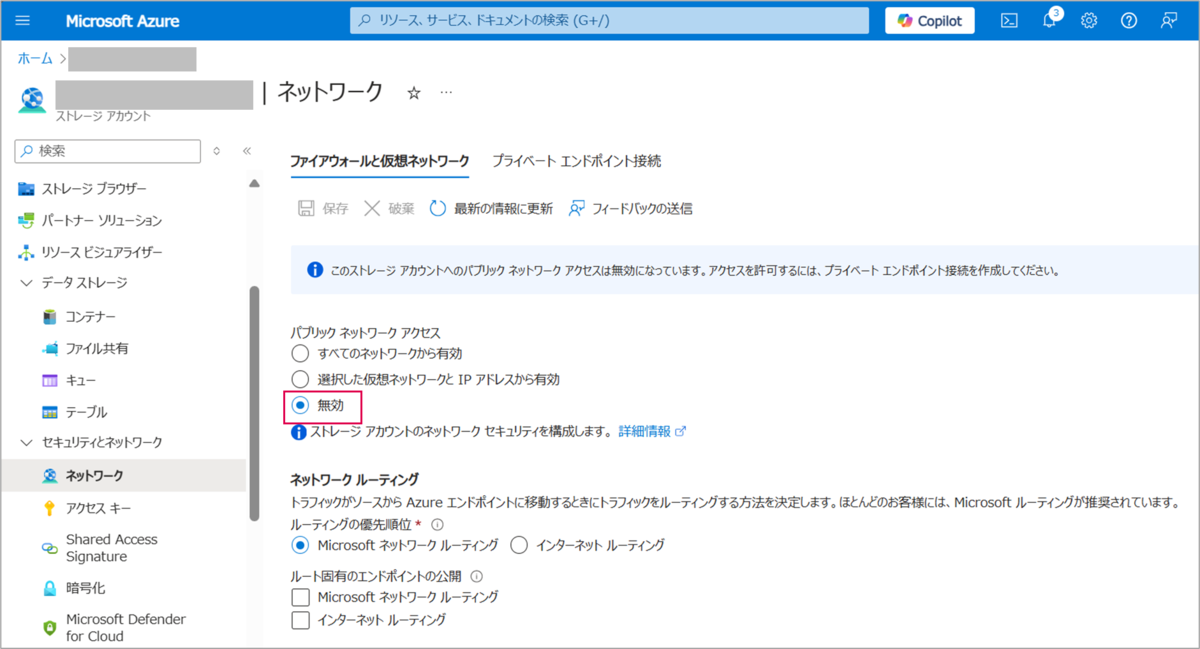The image size is (1200, 649).
Task: Click the リソース ビジュアライザー icon
Action: 26,252
